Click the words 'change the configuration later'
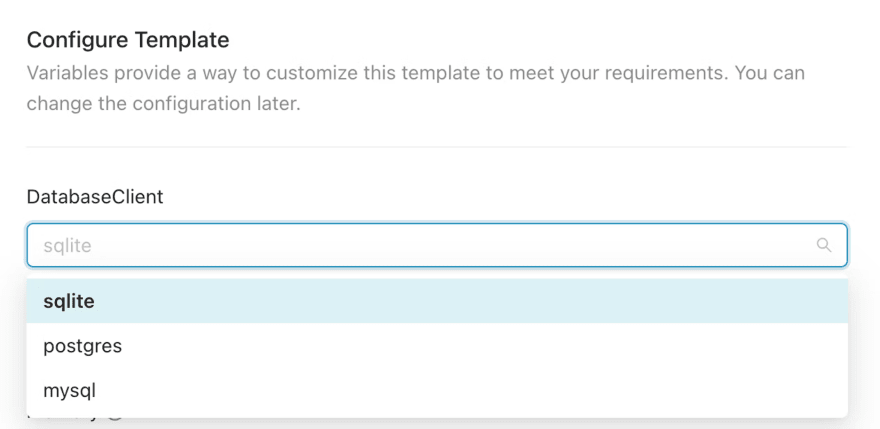 163,104
